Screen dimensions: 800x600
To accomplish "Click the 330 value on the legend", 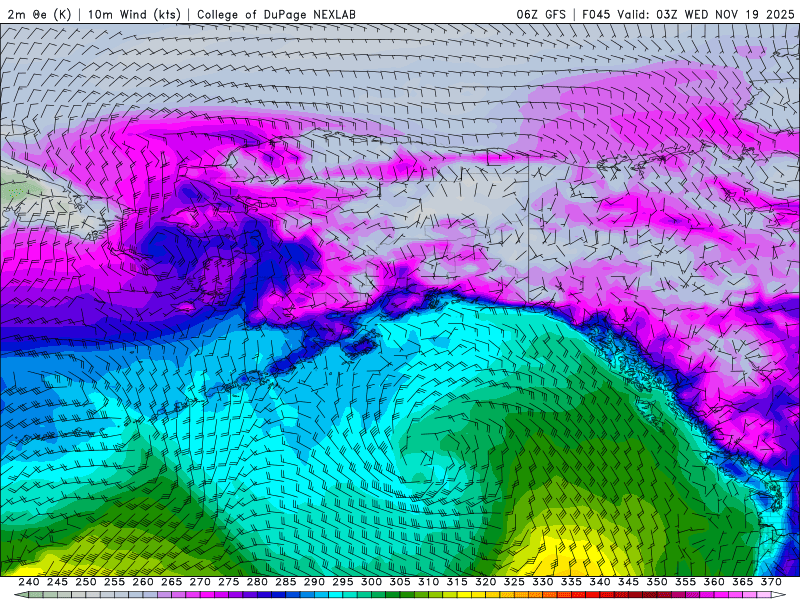I will tap(543, 582).
